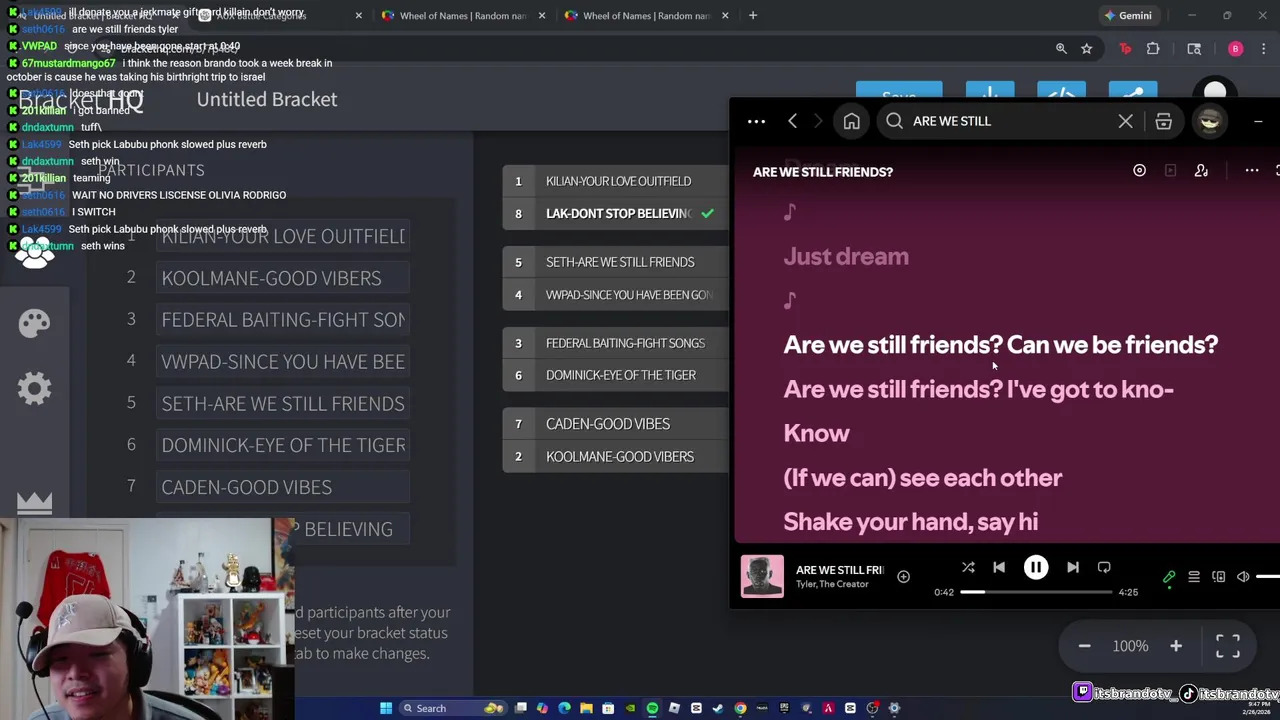Viewport: 1280px width, 720px height.
Task: Go back in Spotify navigation
Action: (x=792, y=121)
